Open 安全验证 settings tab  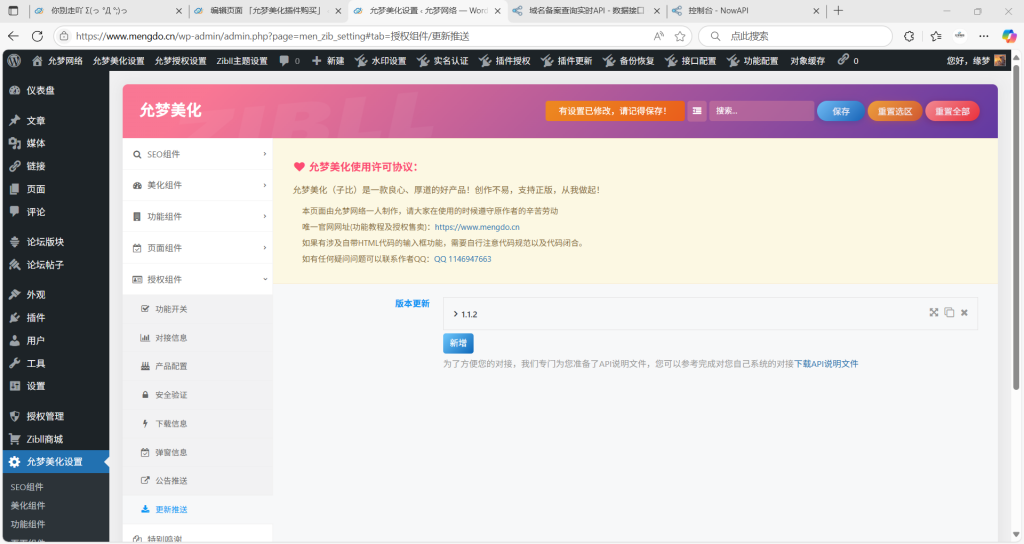click(197, 395)
